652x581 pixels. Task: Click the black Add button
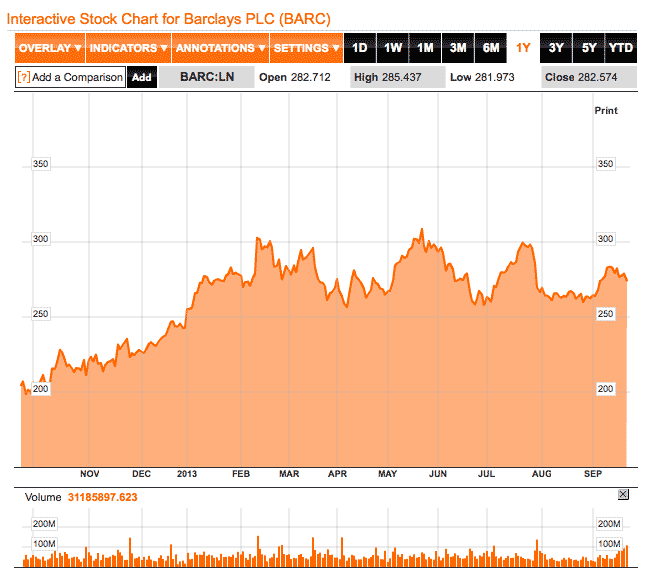[x=142, y=77]
